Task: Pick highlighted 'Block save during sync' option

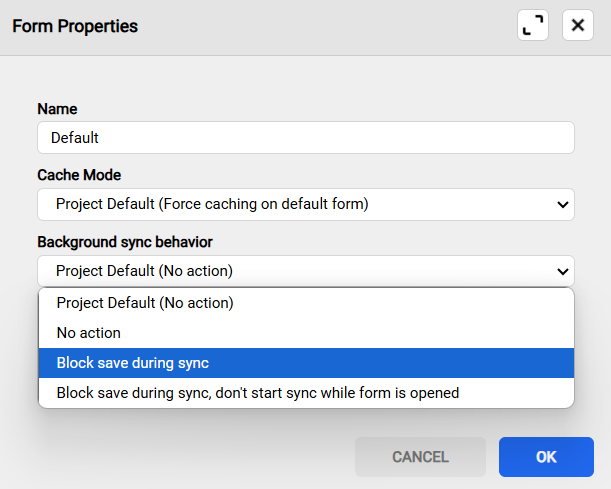Action: point(133,363)
